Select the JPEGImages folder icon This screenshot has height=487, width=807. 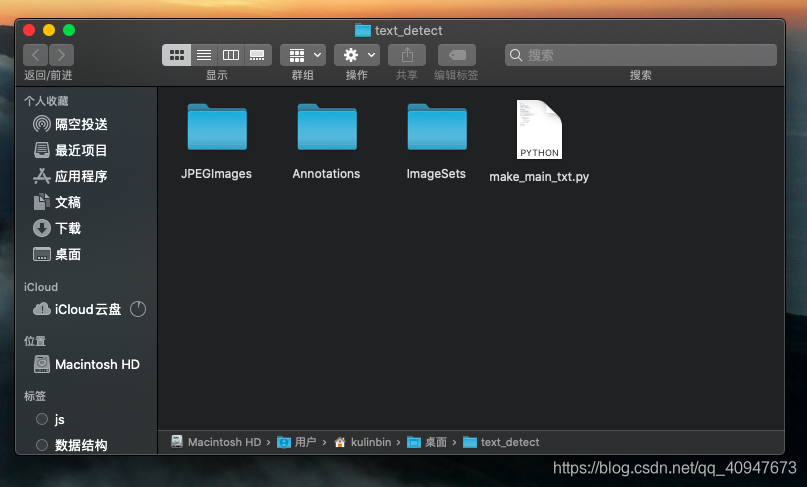(x=217, y=127)
